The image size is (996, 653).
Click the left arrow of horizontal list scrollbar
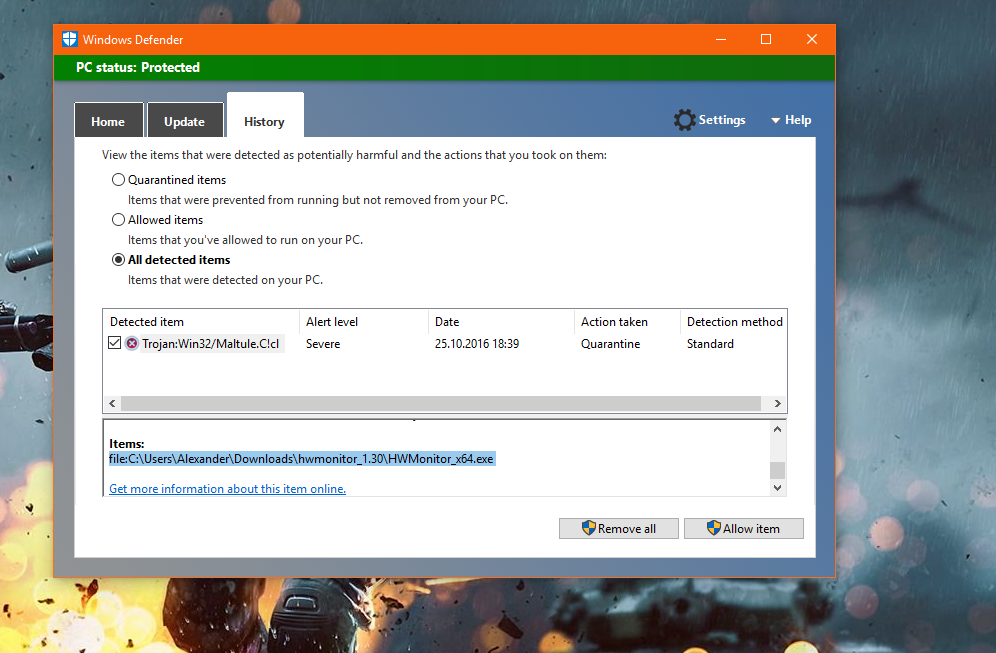click(x=112, y=404)
